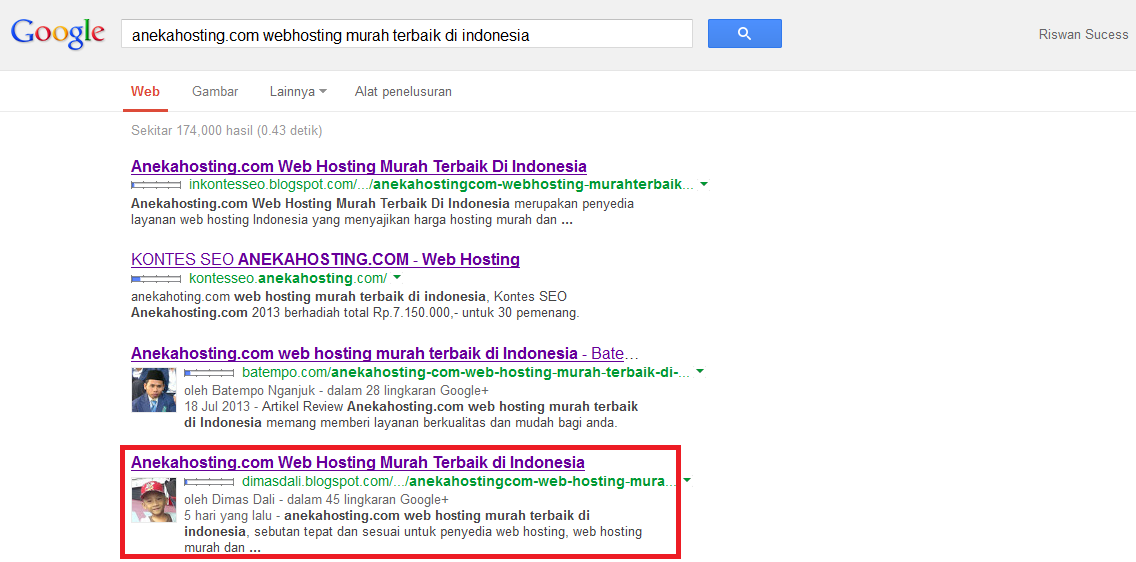Viewport: 1136px width, 562px height.
Task: Click the rank bar beside kontesseo.anekahosting.com
Action: click(156, 279)
